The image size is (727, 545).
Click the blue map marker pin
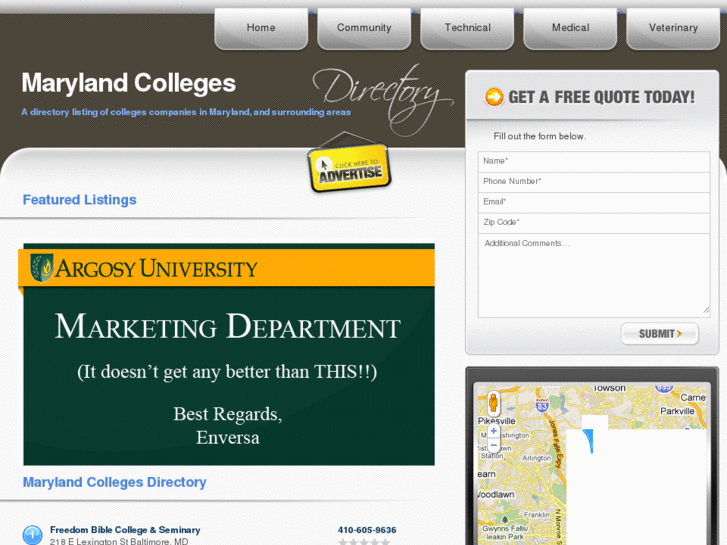[x=588, y=441]
